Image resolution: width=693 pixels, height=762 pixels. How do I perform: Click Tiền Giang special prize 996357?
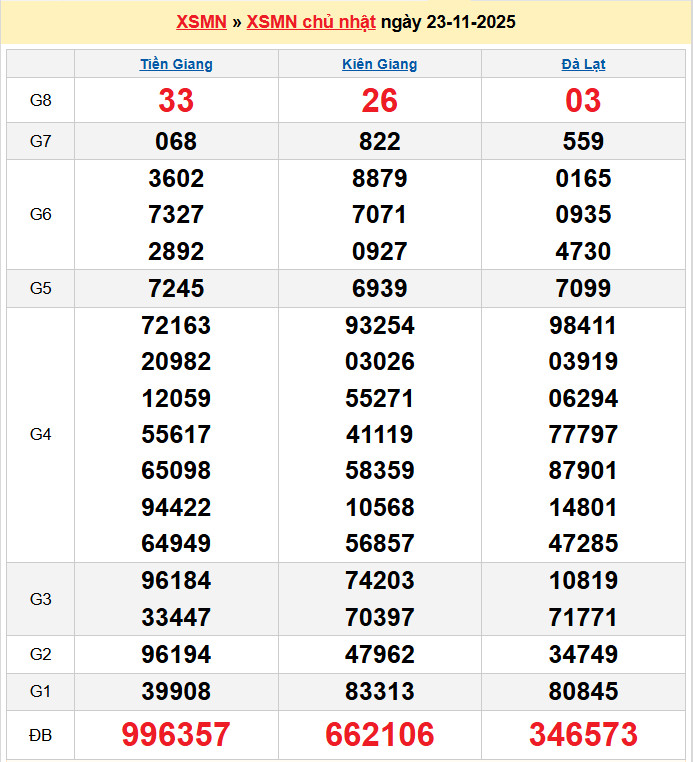point(176,735)
